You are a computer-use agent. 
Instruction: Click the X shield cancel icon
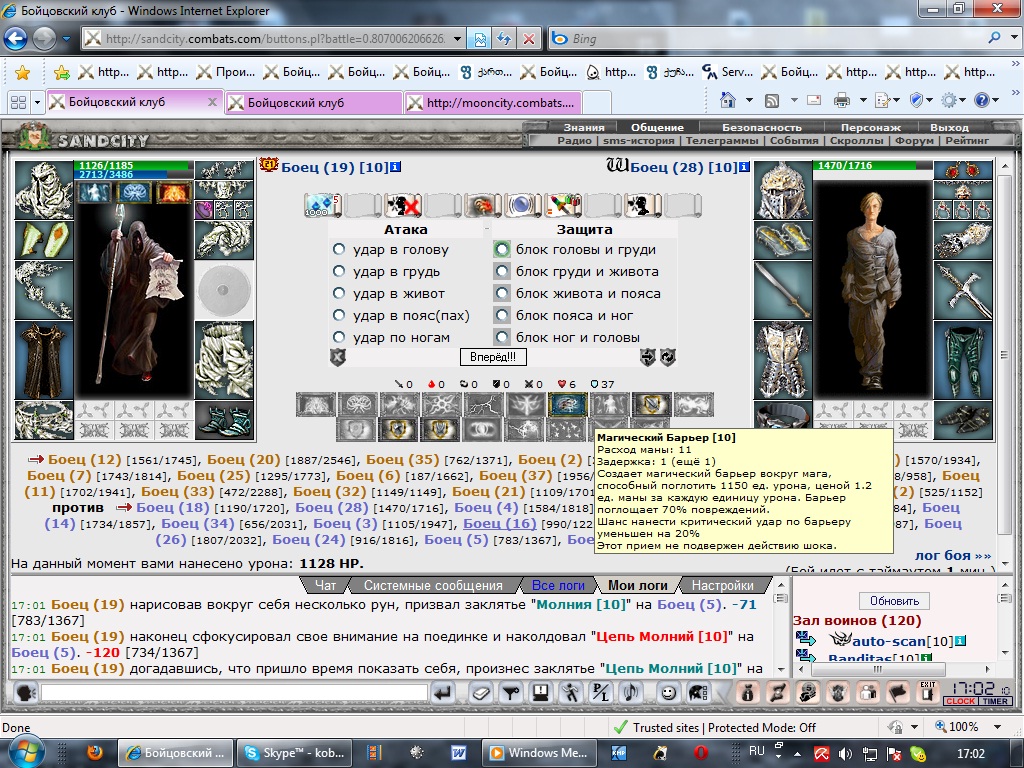(x=338, y=357)
